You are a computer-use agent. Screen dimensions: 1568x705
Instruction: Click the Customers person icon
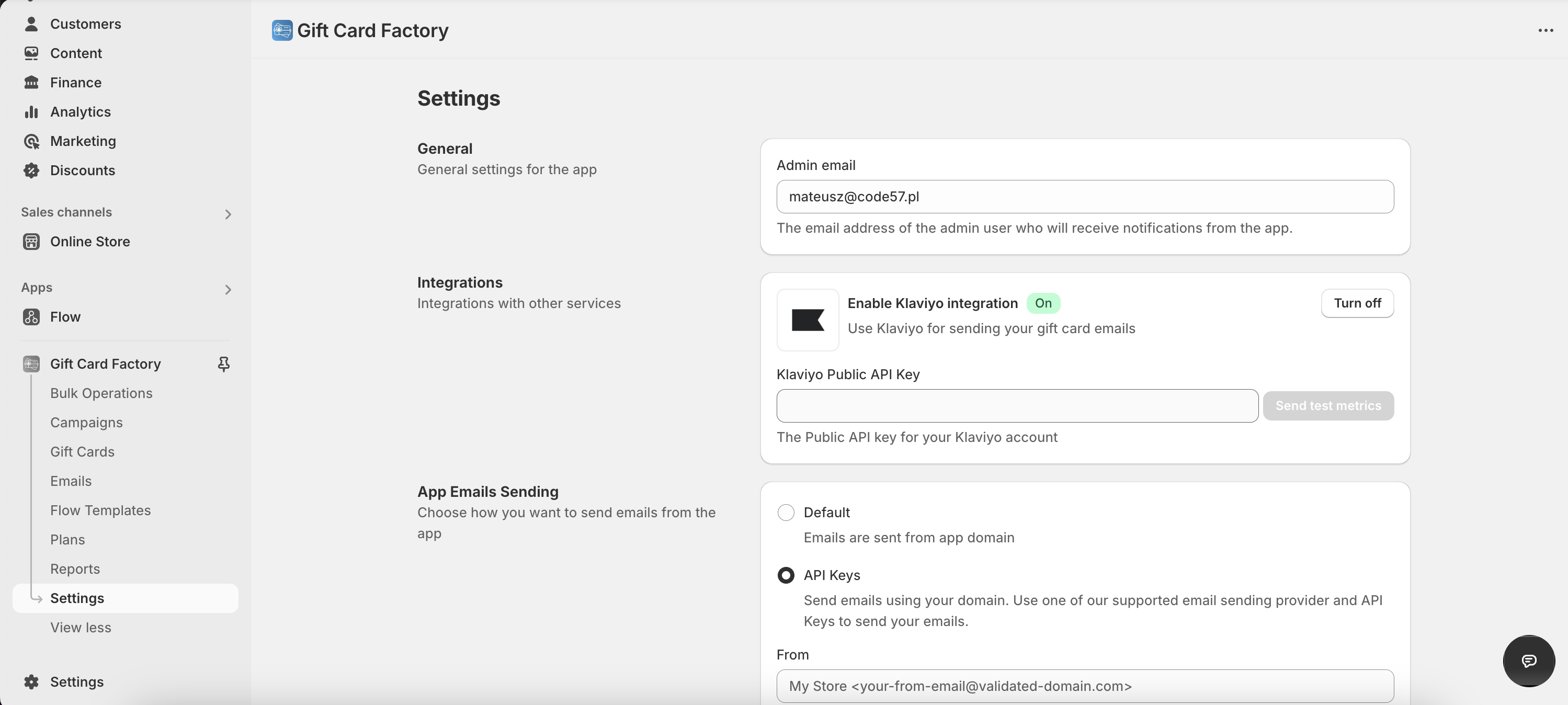click(31, 24)
